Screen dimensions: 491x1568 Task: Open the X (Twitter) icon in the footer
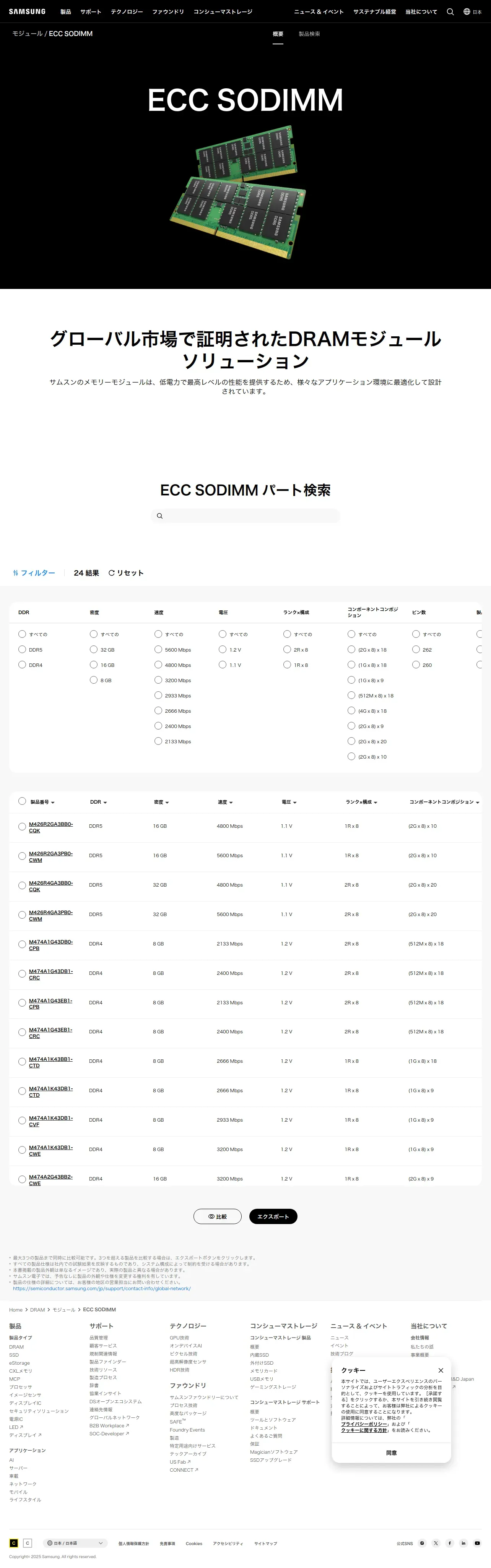(436, 1543)
